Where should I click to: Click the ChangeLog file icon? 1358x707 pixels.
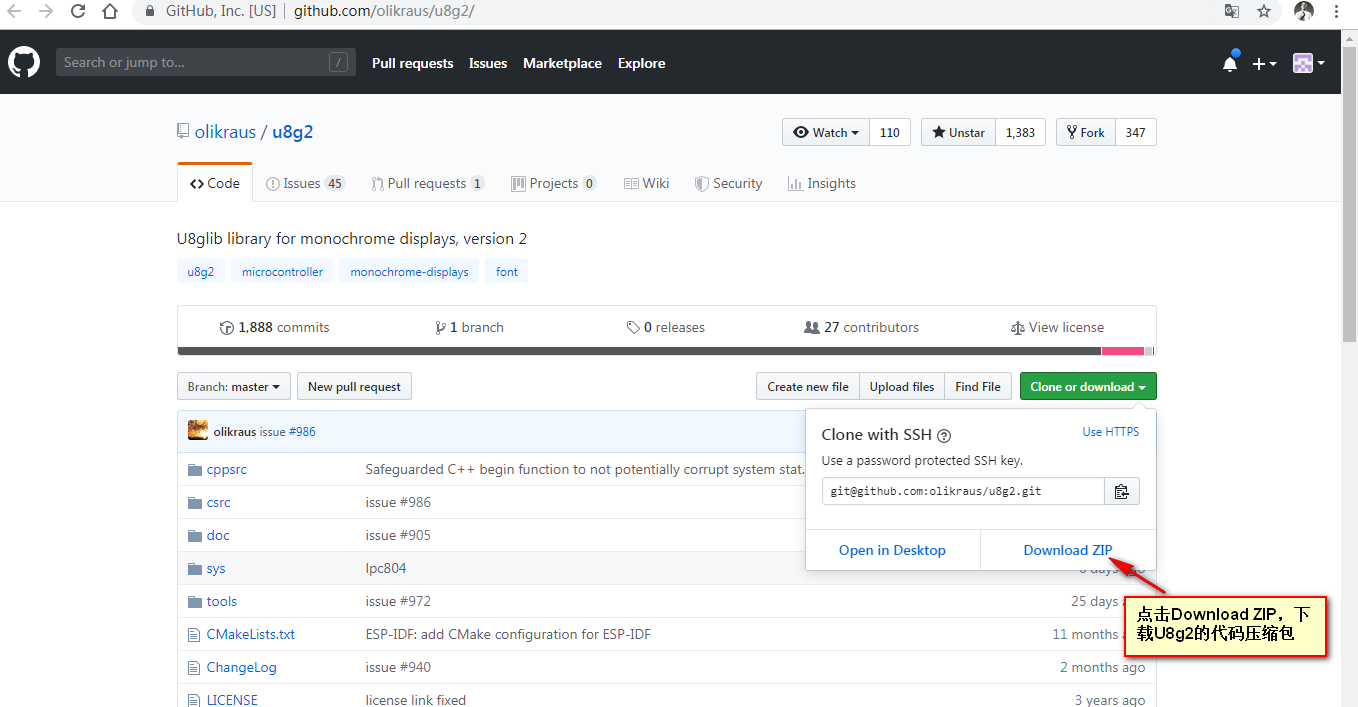point(195,667)
